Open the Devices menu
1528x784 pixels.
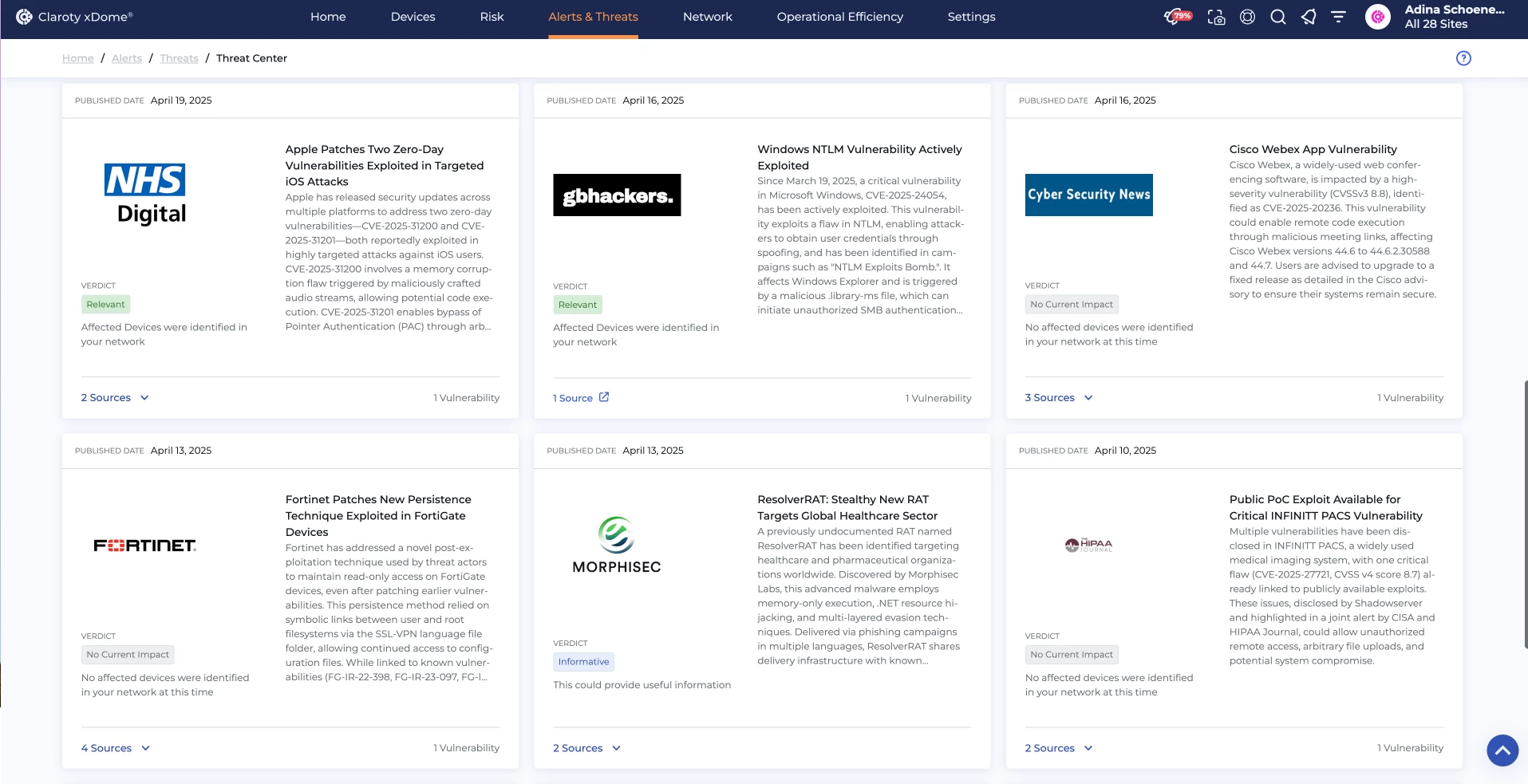(413, 17)
